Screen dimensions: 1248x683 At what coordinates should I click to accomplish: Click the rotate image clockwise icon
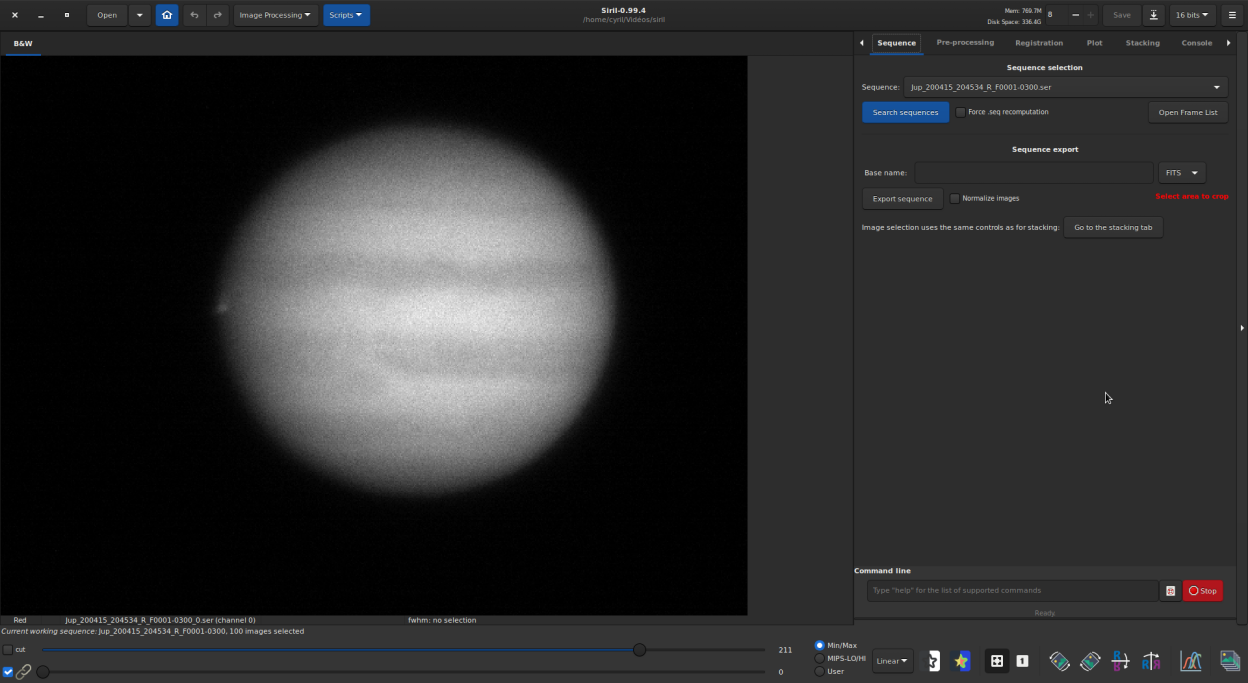(x=1090, y=661)
